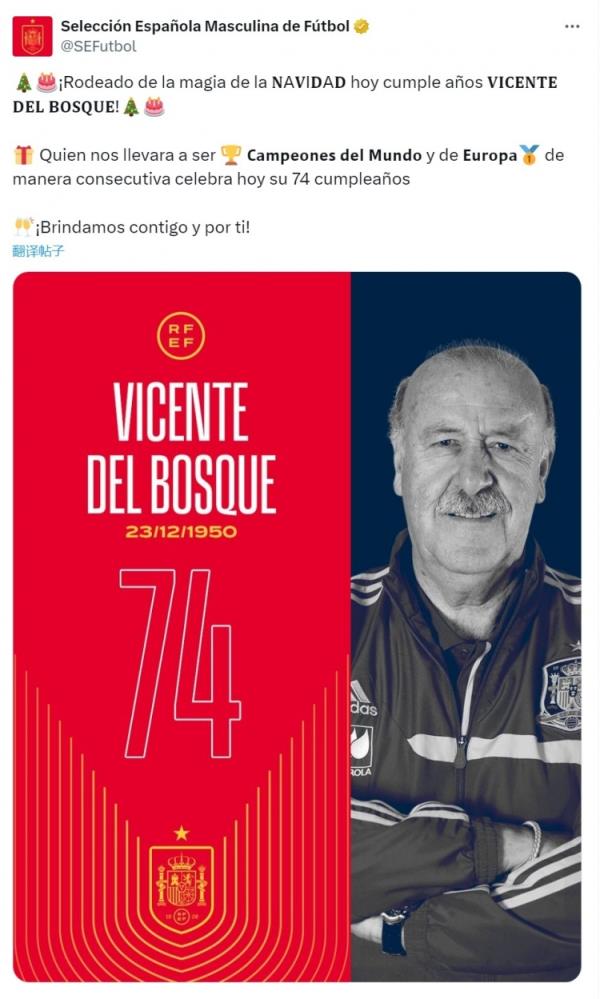Click the Spain team profile avatar
Viewport: 600px width, 999px height.
click(x=32, y=37)
